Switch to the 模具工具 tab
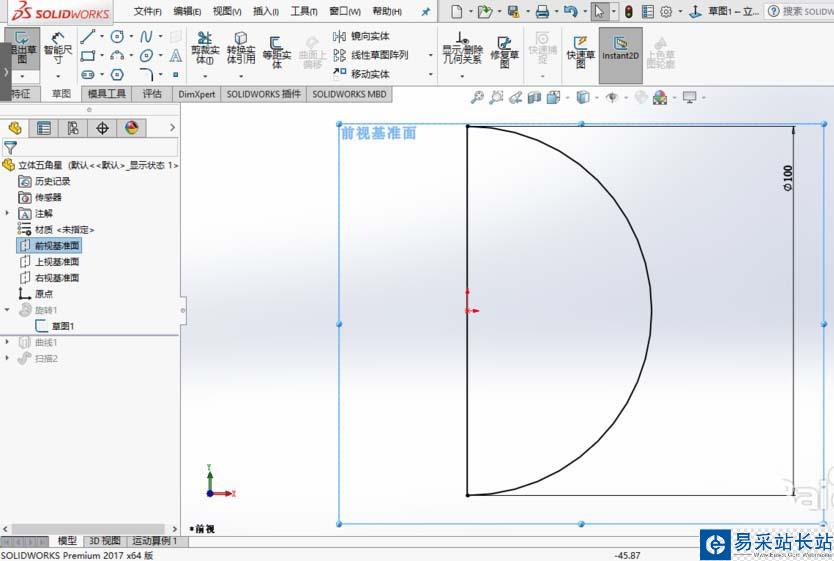The image size is (834, 561). [106, 94]
